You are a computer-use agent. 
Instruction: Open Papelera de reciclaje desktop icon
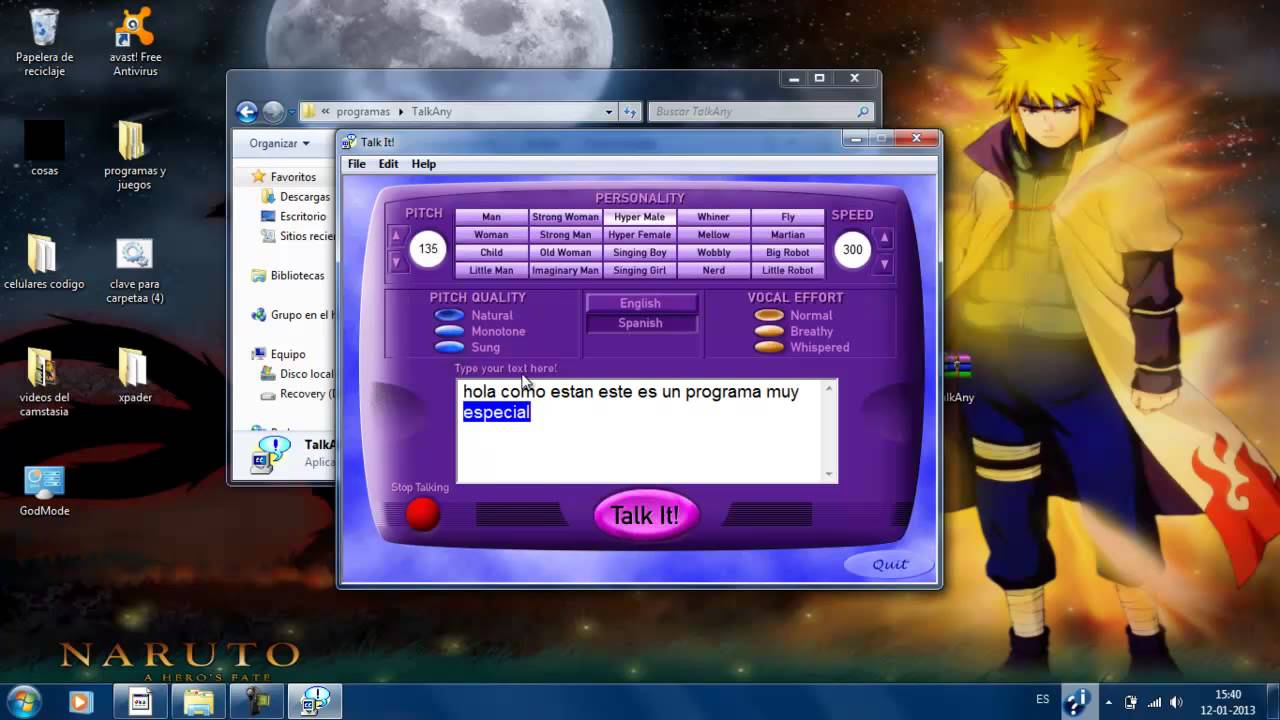tap(44, 42)
